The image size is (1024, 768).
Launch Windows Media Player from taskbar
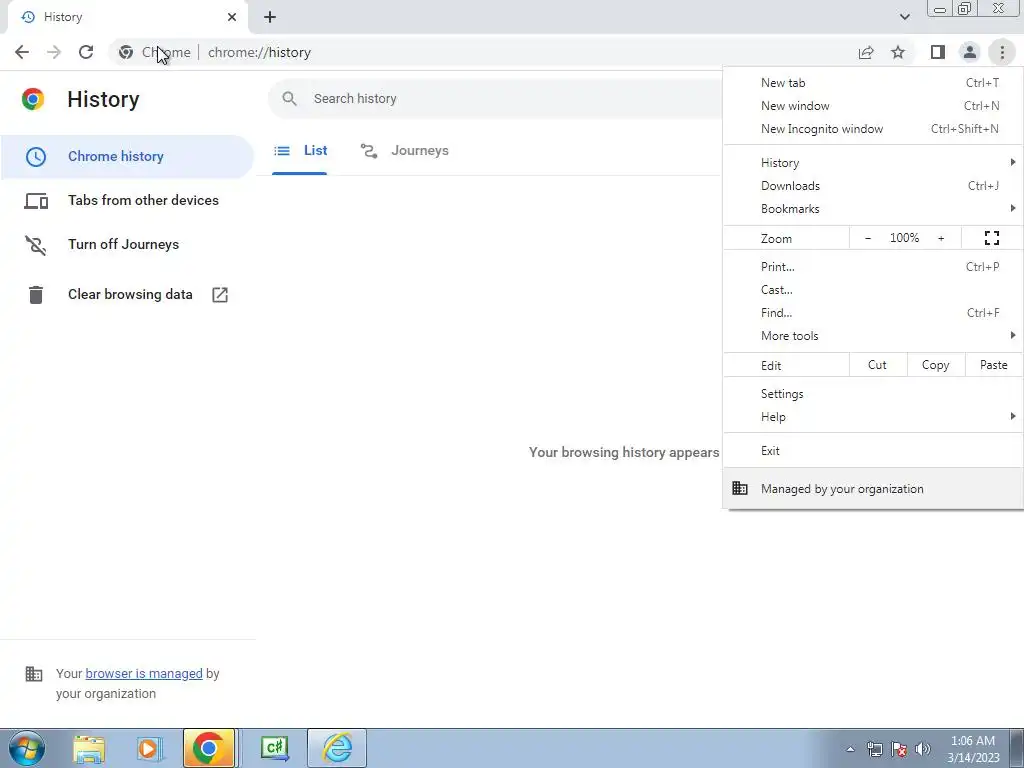[149, 748]
